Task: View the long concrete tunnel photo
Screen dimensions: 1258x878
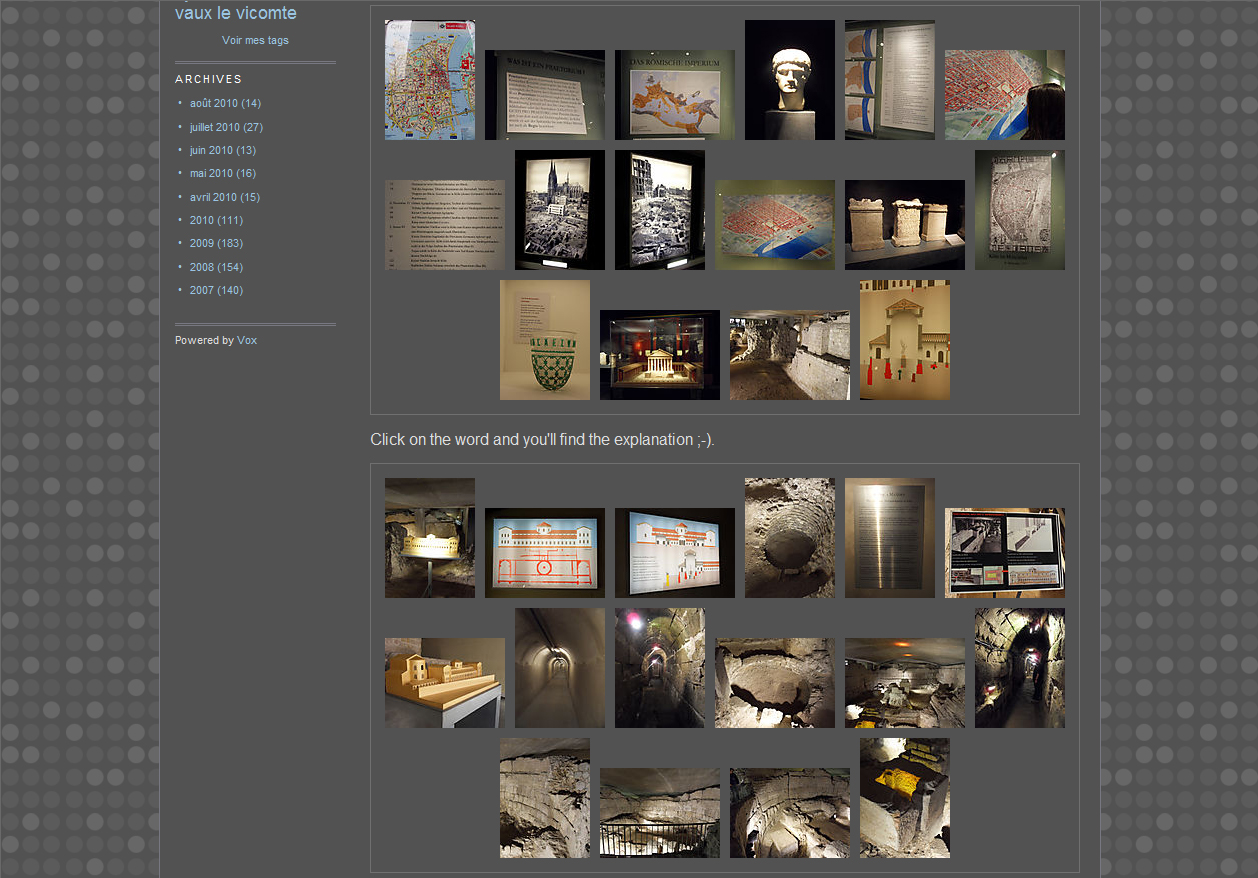Action: click(559, 668)
